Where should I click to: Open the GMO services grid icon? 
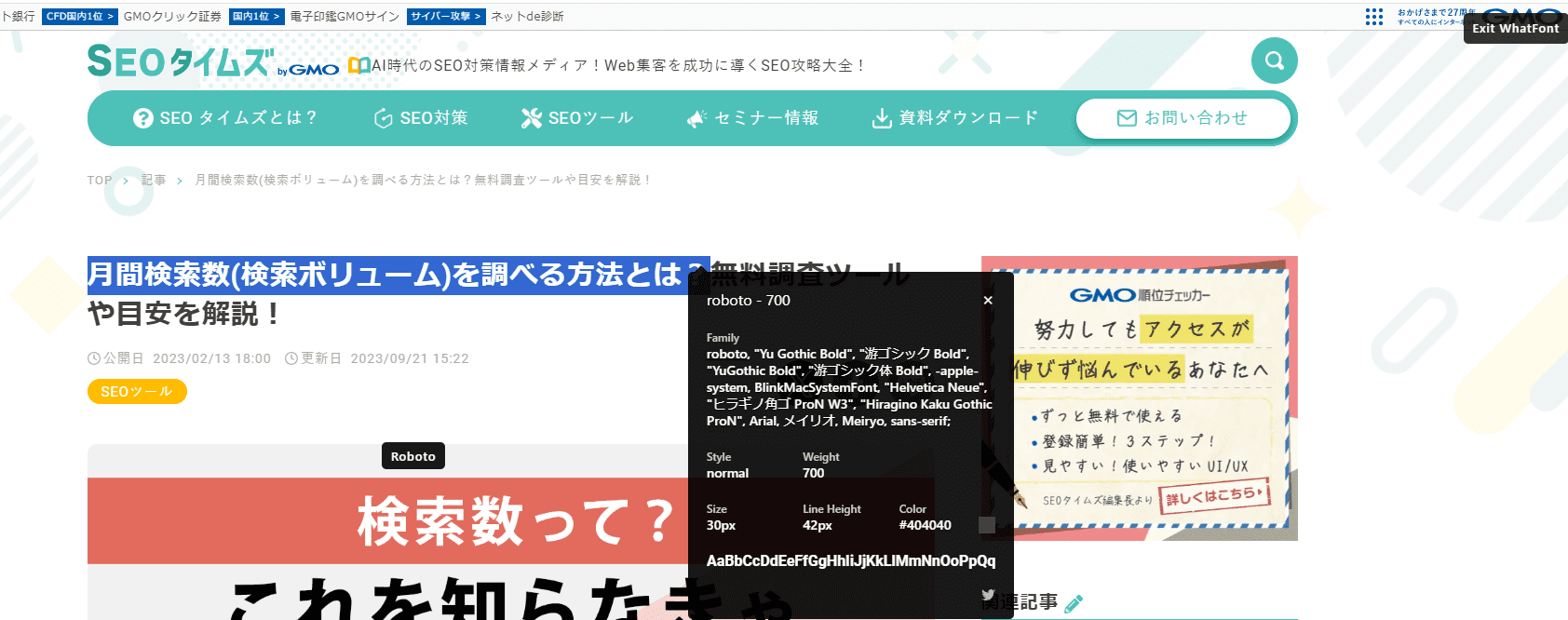click(1374, 17)
